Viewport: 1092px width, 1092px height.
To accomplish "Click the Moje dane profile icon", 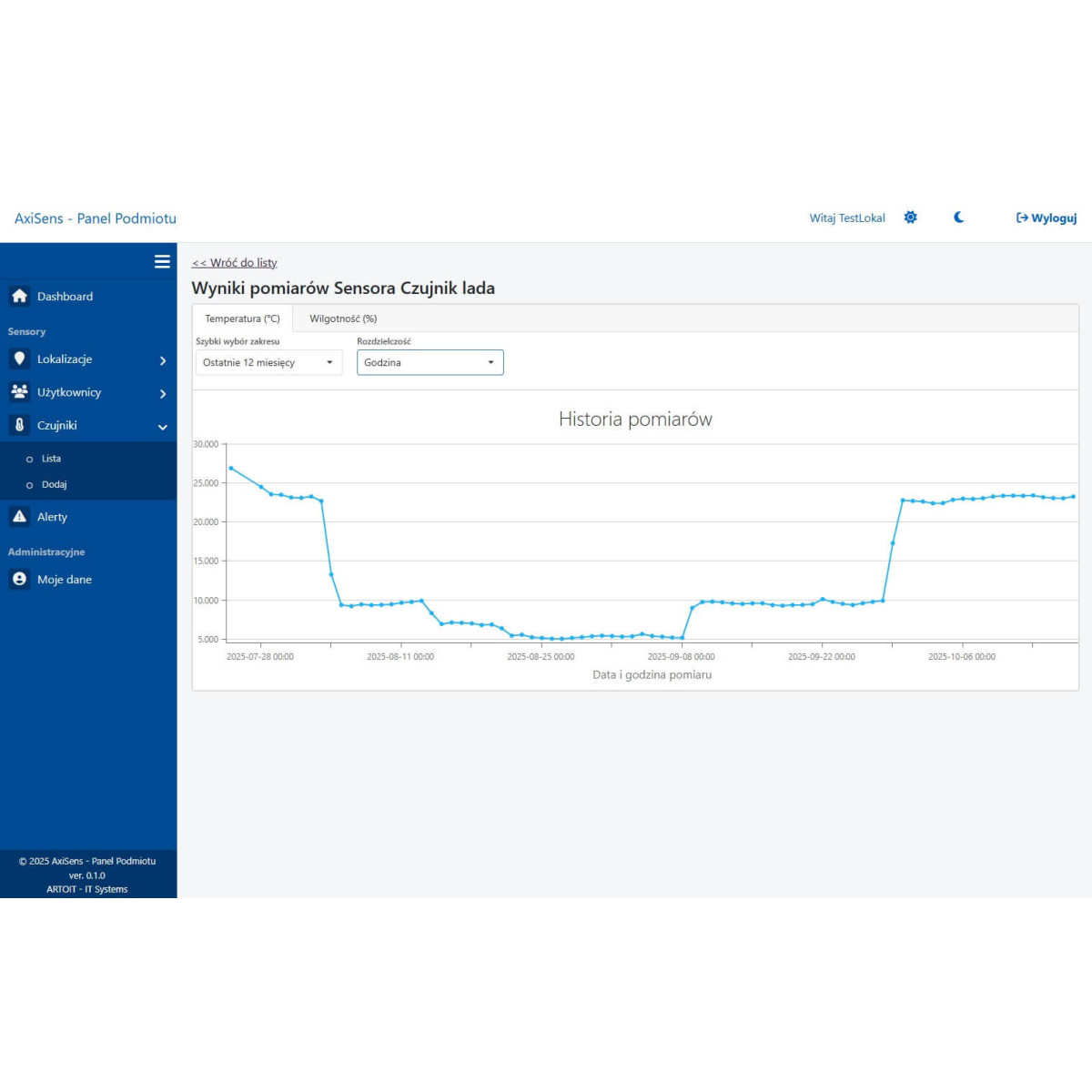I will pos(19,580).
